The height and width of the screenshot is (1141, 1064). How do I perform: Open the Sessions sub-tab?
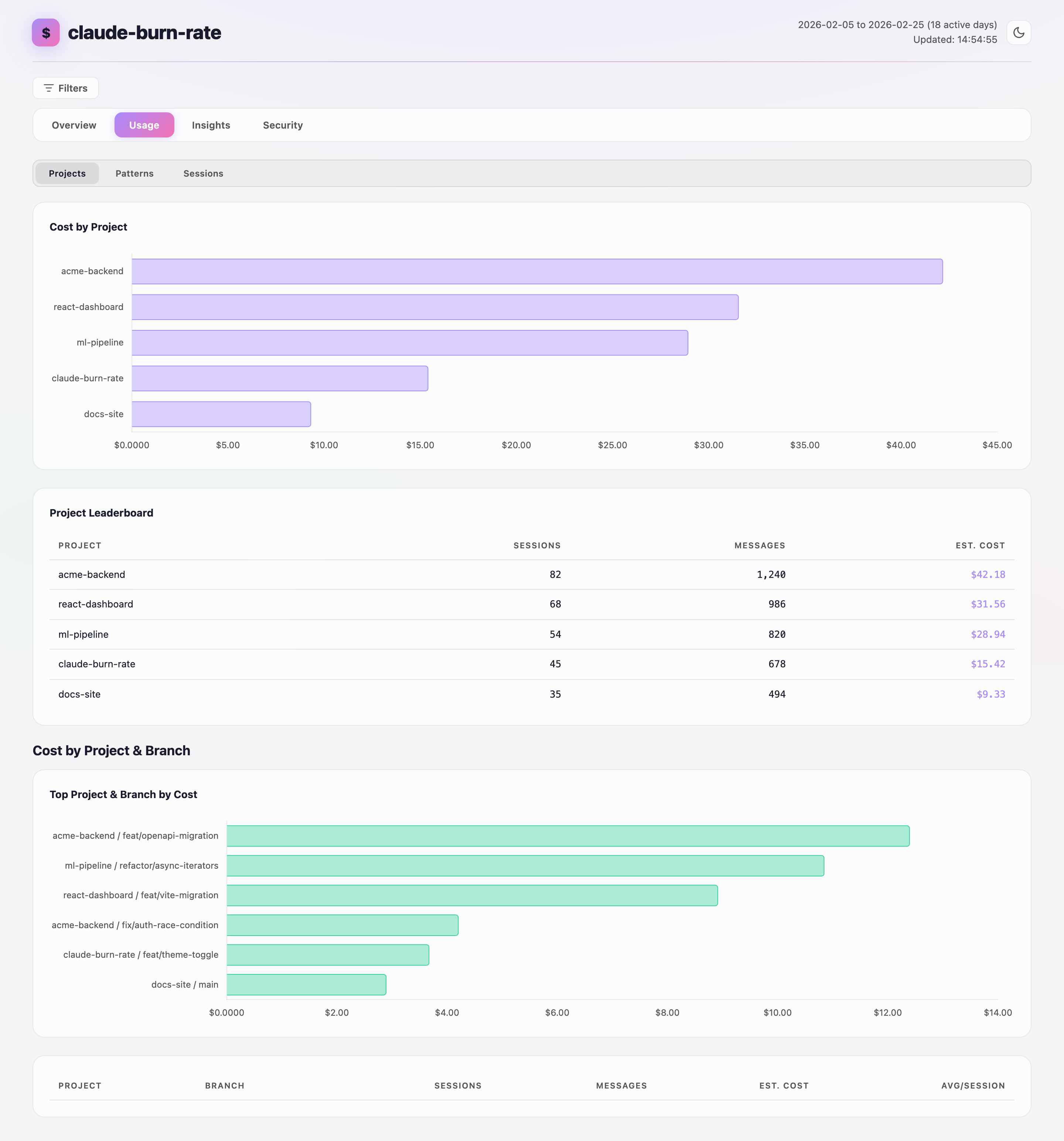point(203,173)
